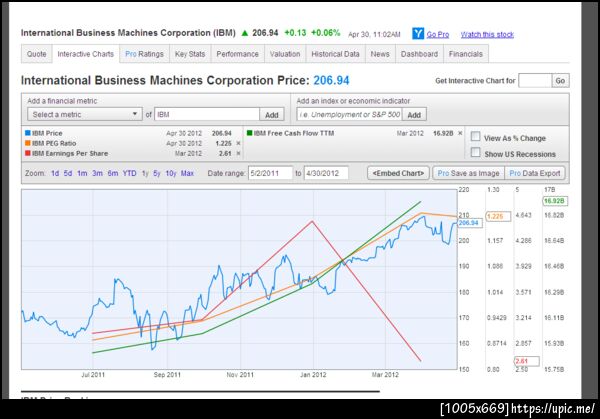Switch to the Valuation tab
The image size is (600, 419).
[285, 54]
